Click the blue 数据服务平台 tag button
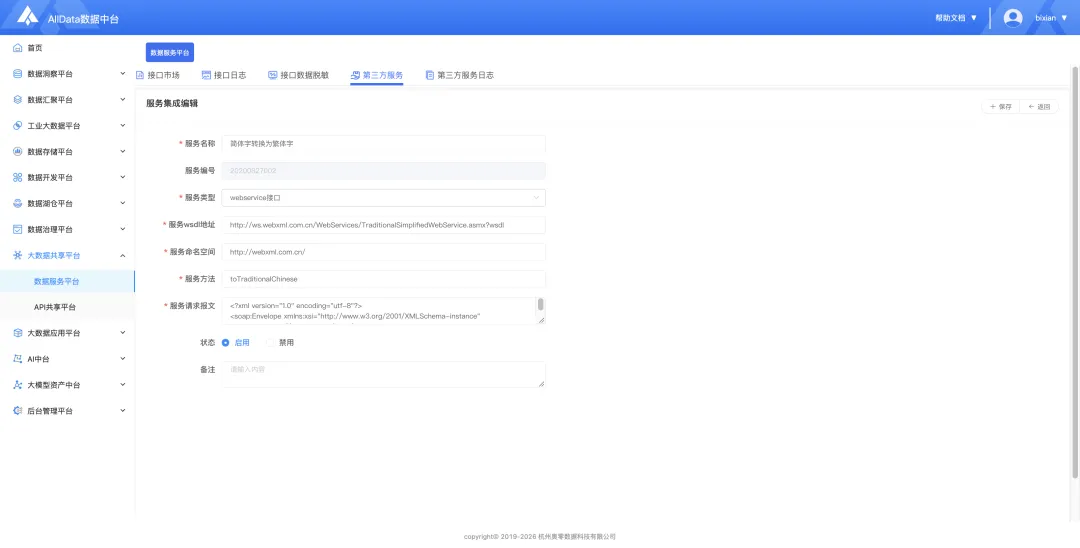The image size is (1080, 548). pos(169,52)
